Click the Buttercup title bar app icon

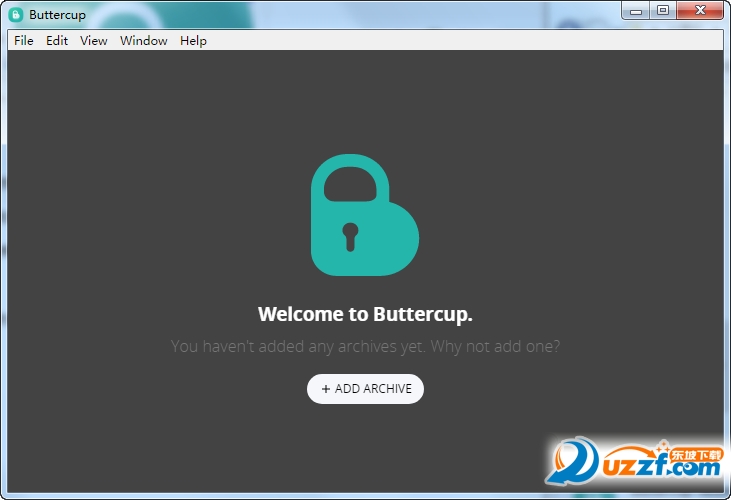16,15
